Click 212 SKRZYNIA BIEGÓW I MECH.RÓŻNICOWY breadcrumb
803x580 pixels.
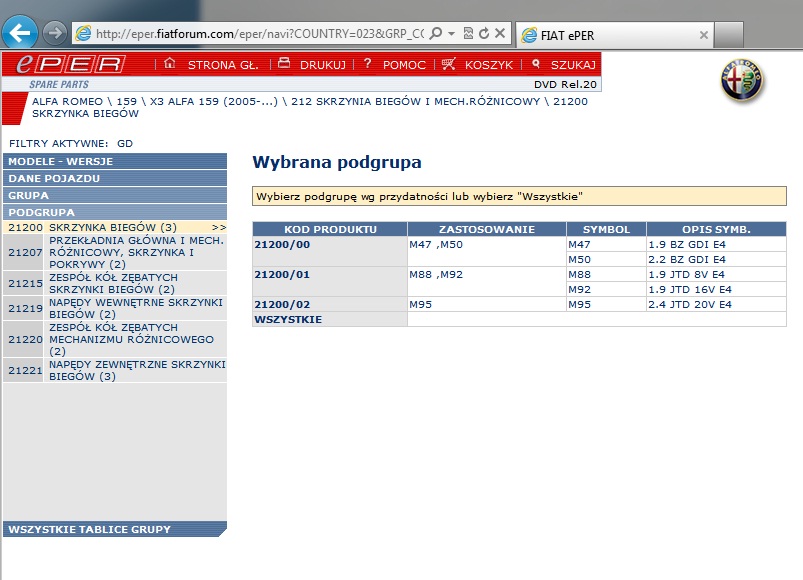[415, 101]
